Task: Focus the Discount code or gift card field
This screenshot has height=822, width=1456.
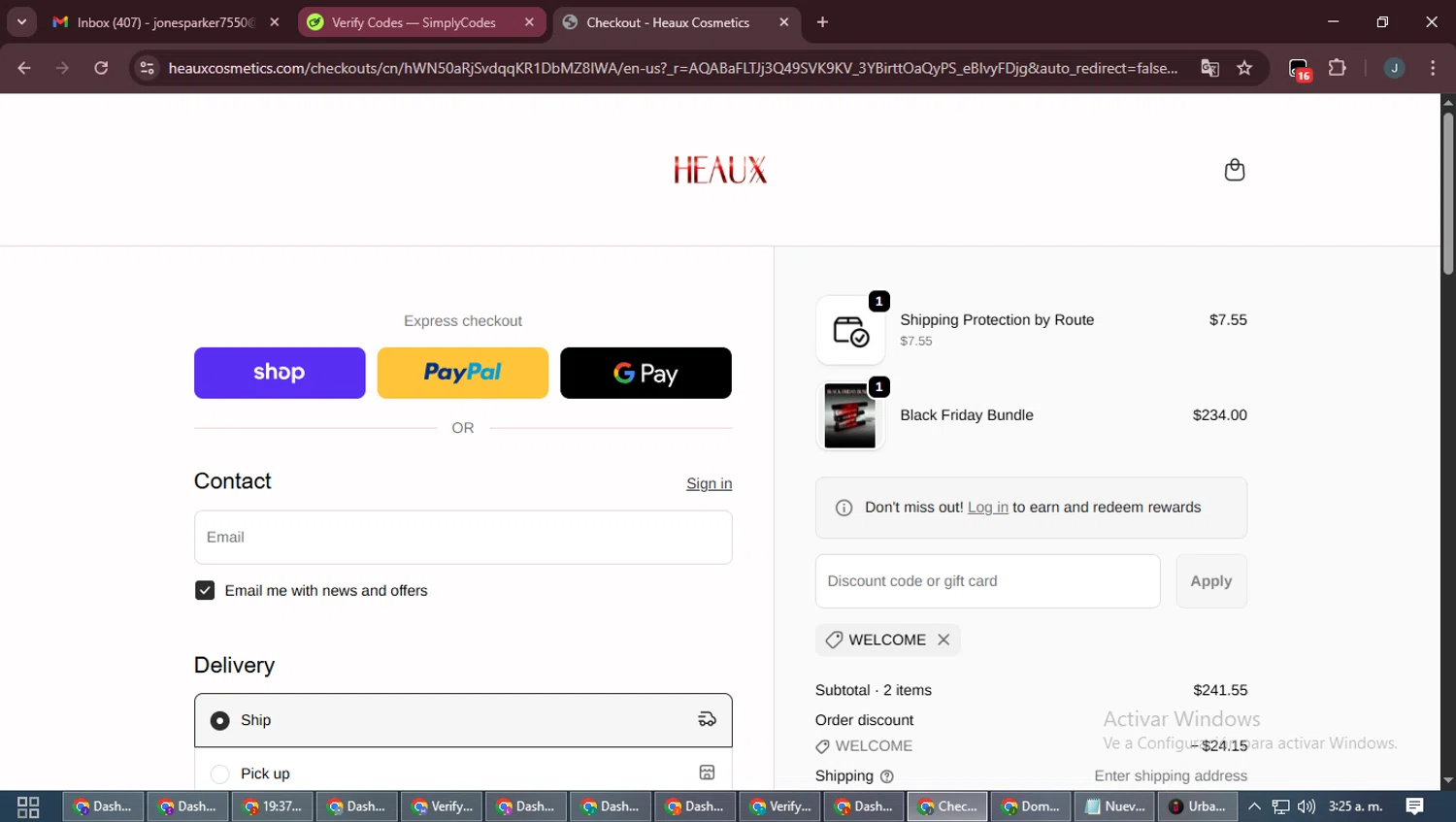Action: (x=987, y=581)
